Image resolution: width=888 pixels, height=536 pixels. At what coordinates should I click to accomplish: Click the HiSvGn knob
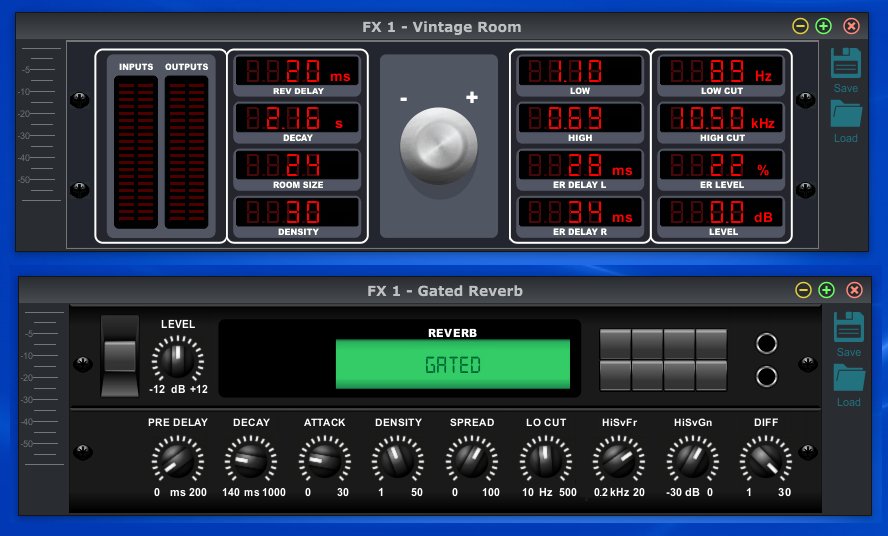692,459
